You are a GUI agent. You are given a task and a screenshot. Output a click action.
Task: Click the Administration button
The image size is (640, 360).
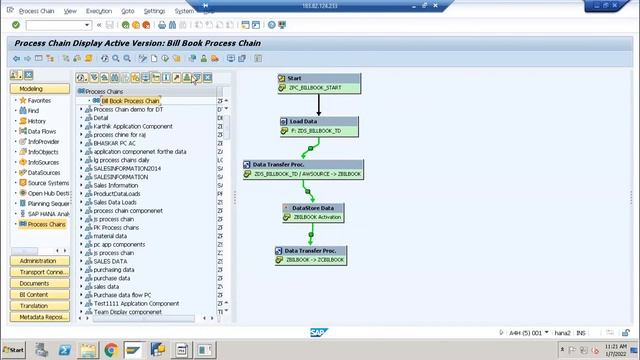pos(40,261)
